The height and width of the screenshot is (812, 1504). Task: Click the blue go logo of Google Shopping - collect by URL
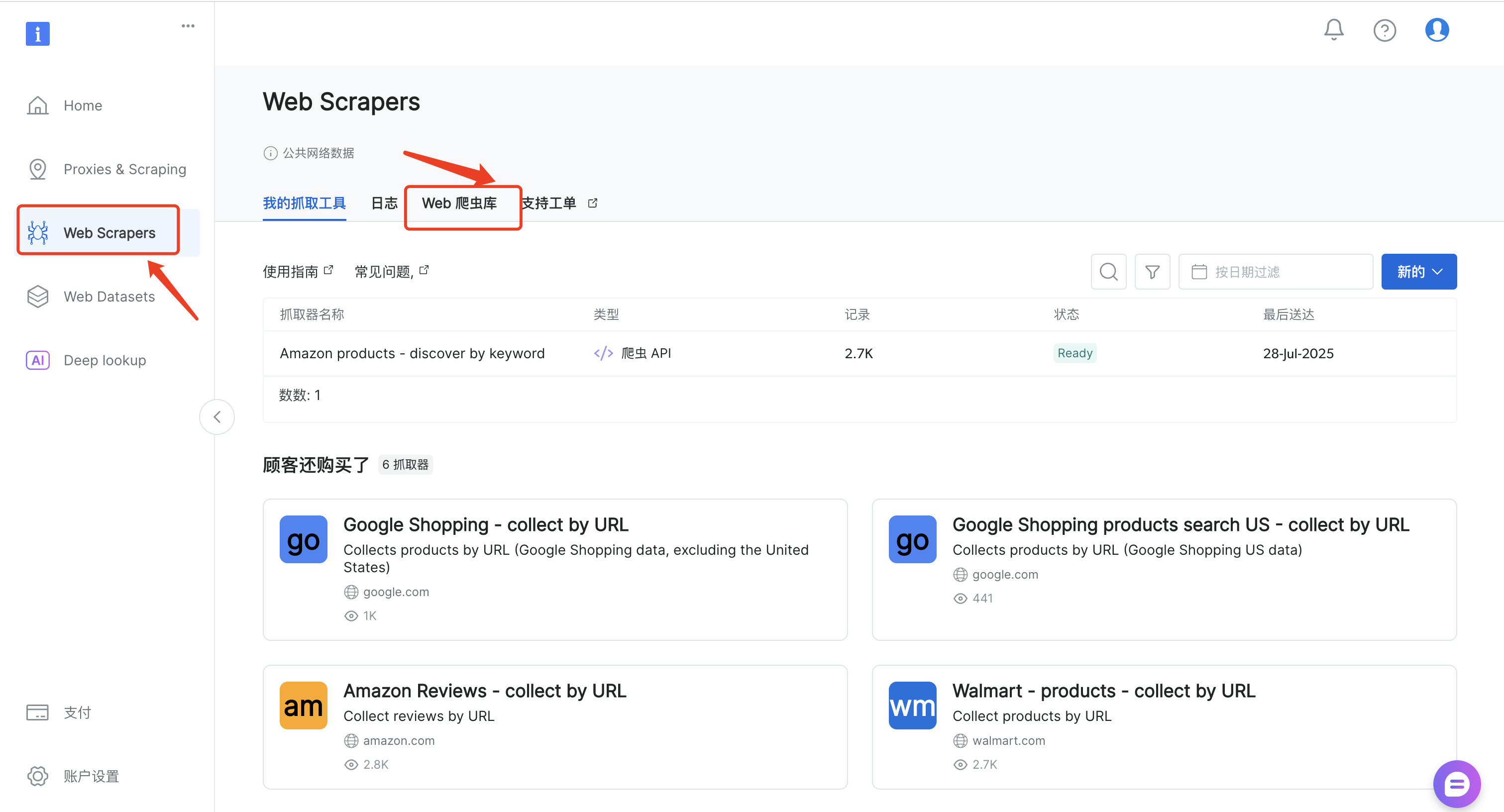click(303, 539)
